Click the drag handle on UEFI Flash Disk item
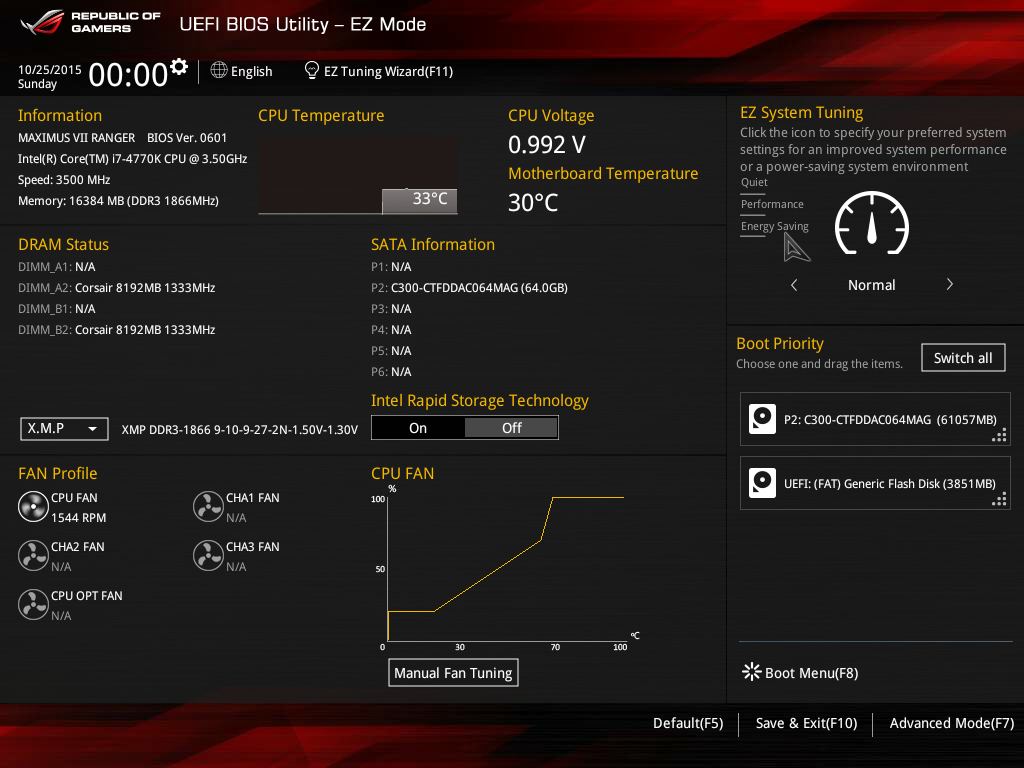 tap(999, 499)
